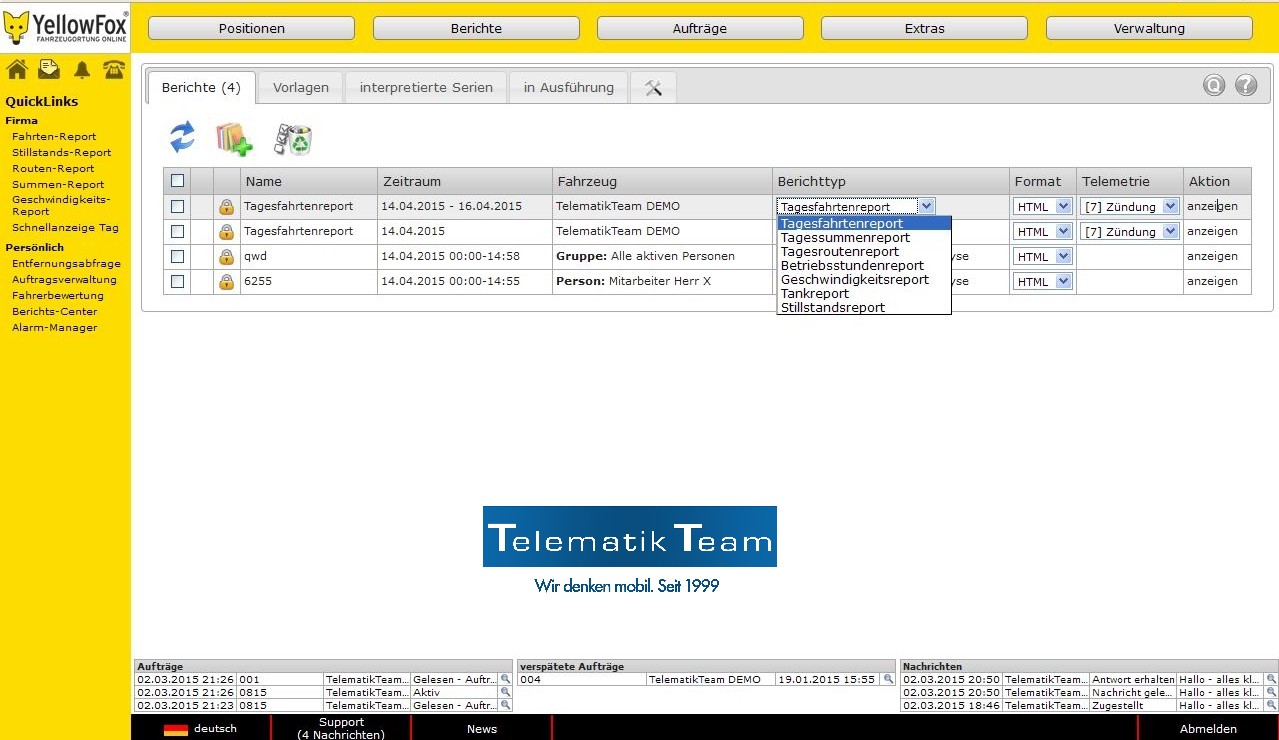
Task: Open the Entfernungsabfrage quick link
Action: pos(66,264)
